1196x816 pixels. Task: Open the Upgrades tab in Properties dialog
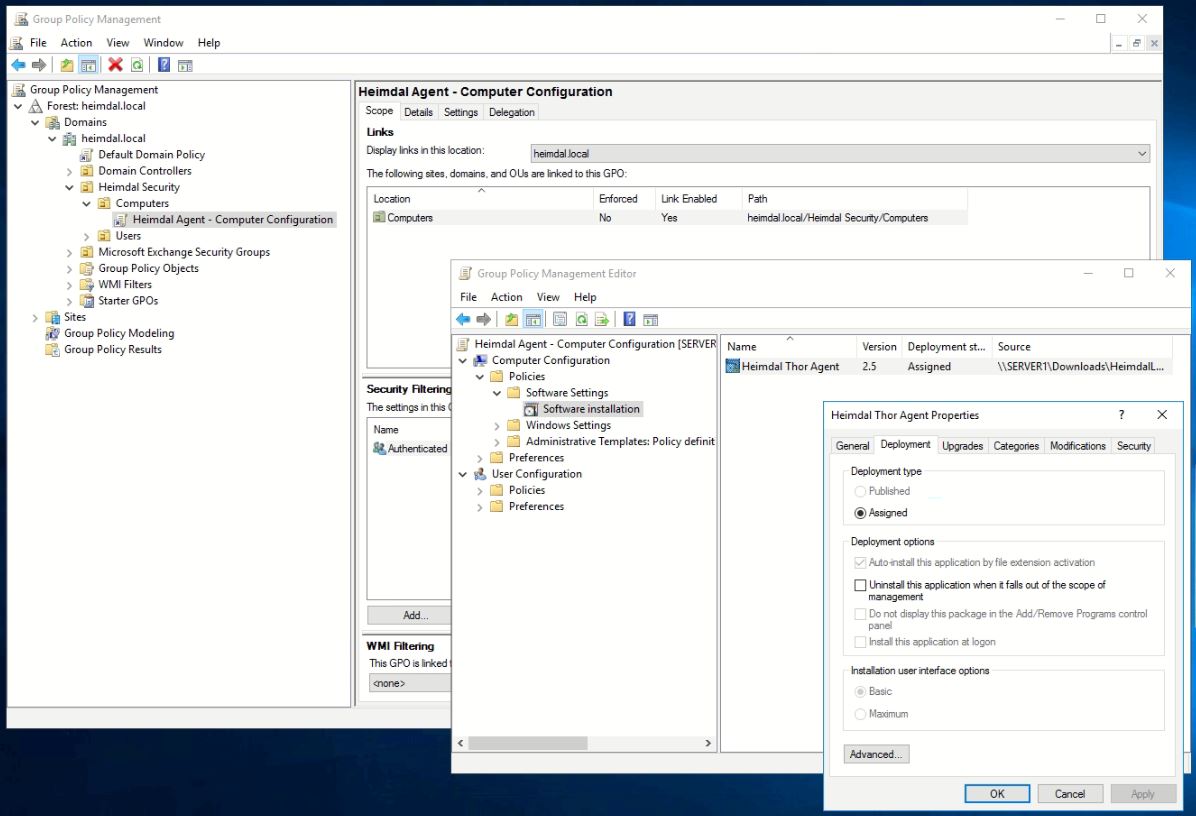[963, 446]
